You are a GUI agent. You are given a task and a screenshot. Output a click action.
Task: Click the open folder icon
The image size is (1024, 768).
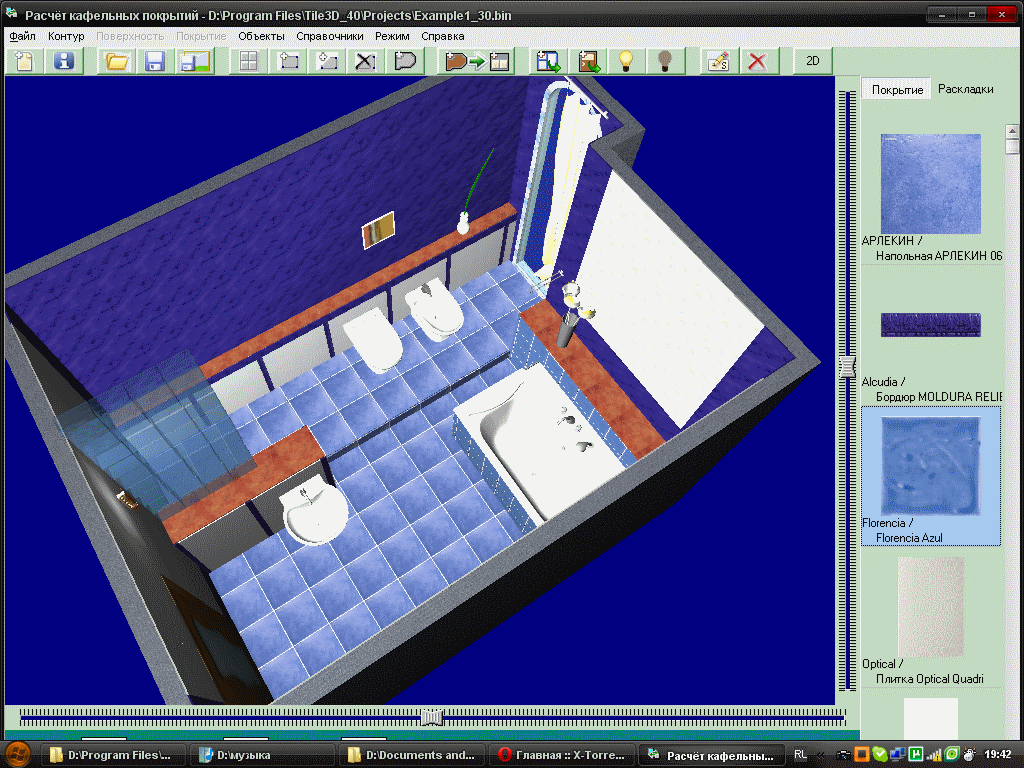tap(117, 61)
